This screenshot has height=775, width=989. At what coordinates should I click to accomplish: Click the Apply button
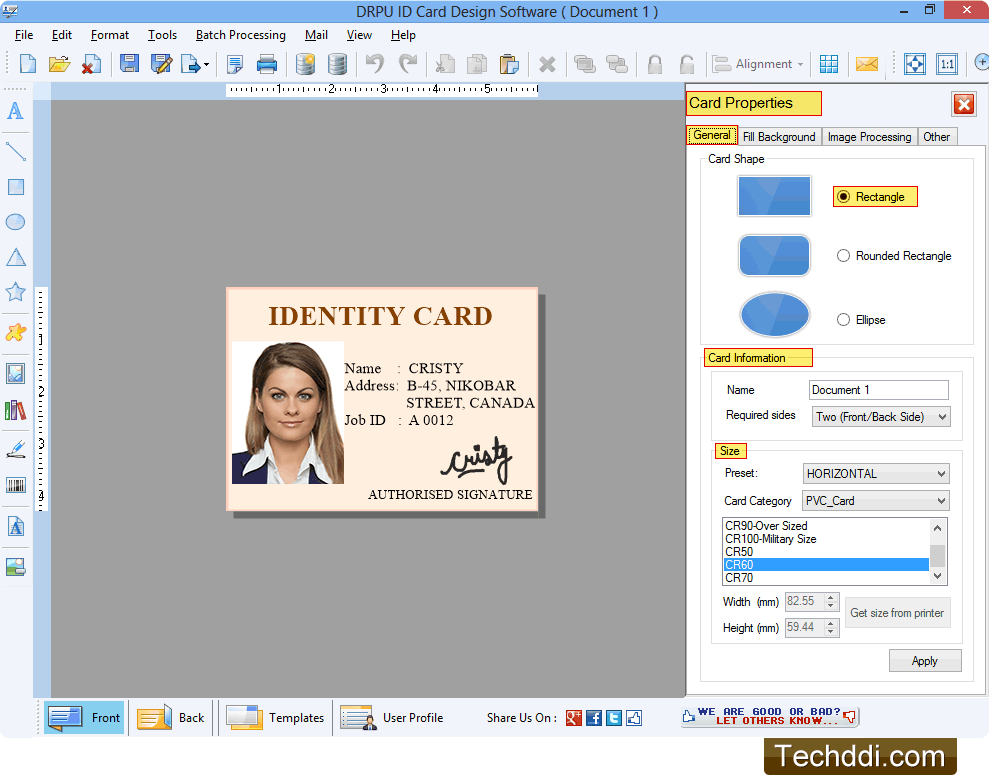click(924, 661)
